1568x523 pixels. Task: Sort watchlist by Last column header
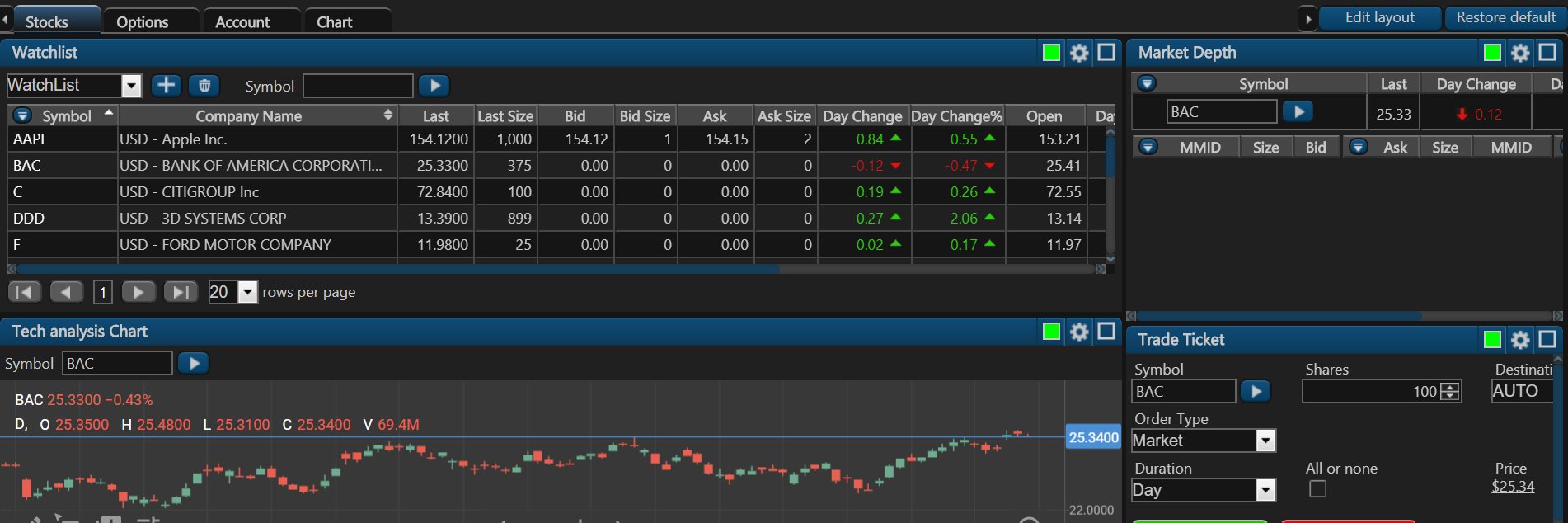(436, 115)
